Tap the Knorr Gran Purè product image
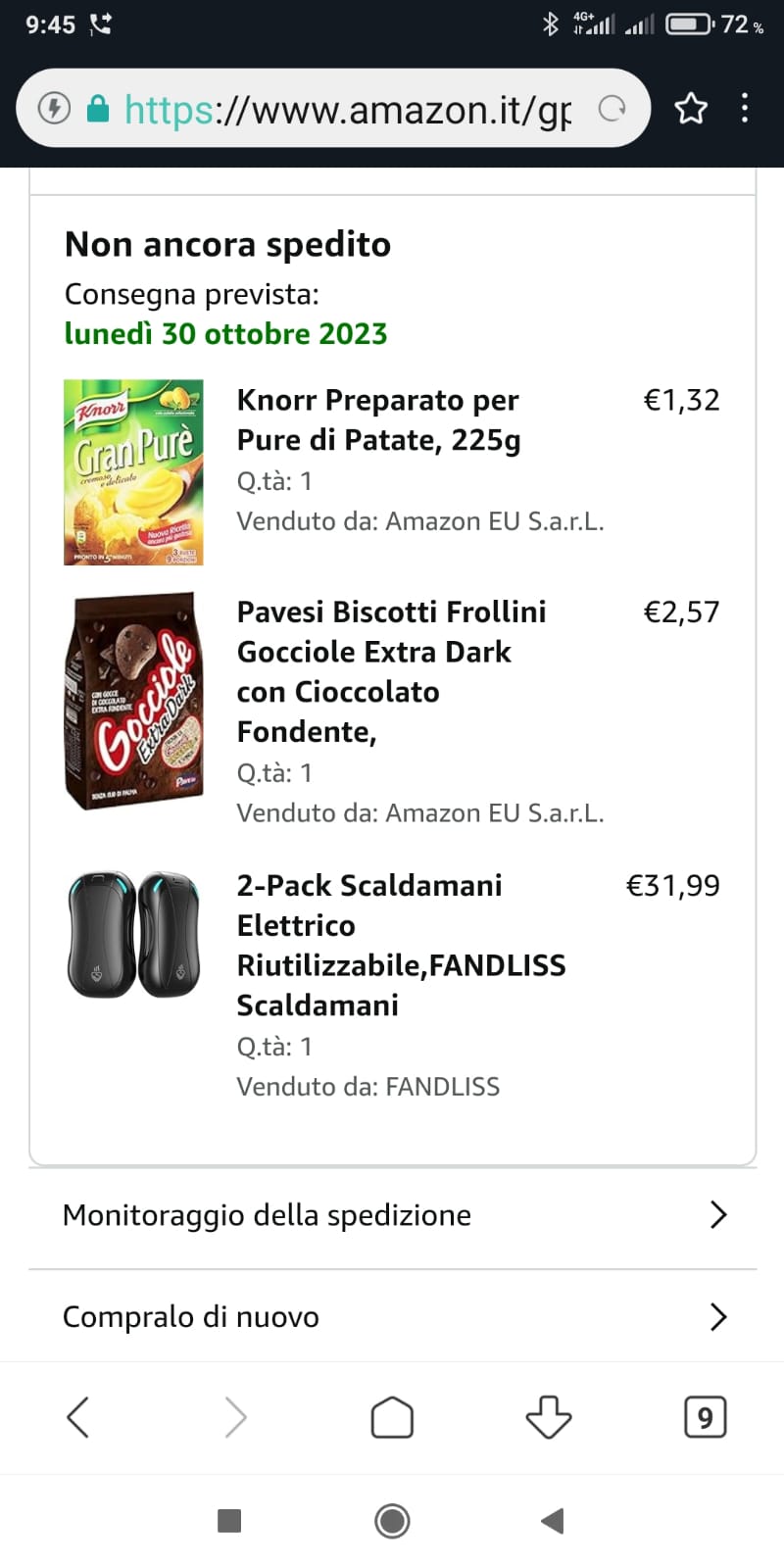Viewport: 784px width, 1568px height. pyautogui.click(x=133, y=472)
